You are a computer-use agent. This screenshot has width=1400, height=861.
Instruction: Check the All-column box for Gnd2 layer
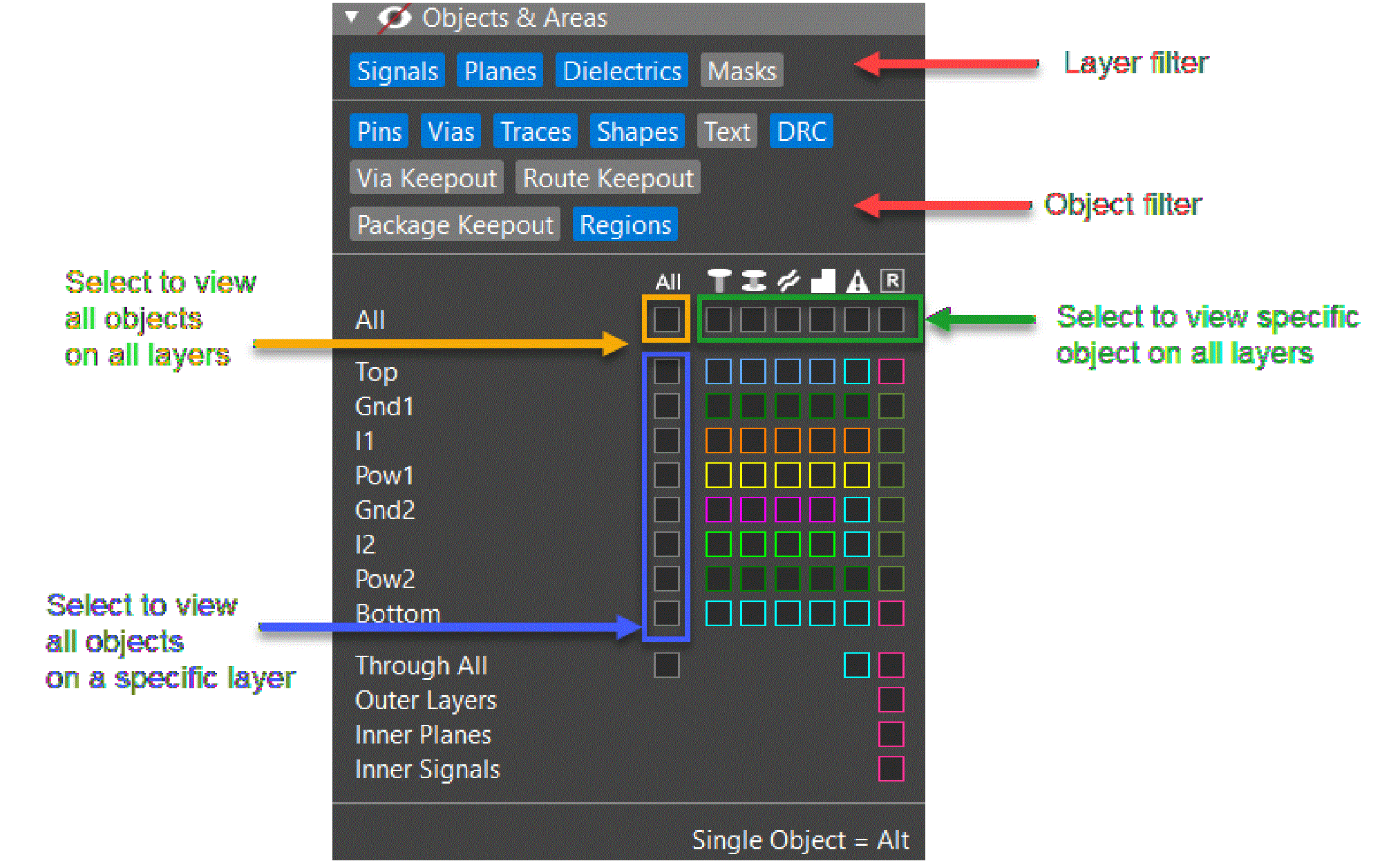coord(667,510)
